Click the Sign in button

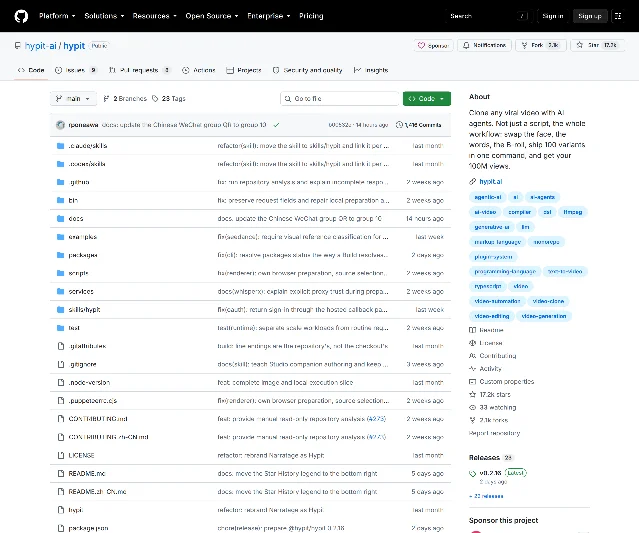[553, 16]
